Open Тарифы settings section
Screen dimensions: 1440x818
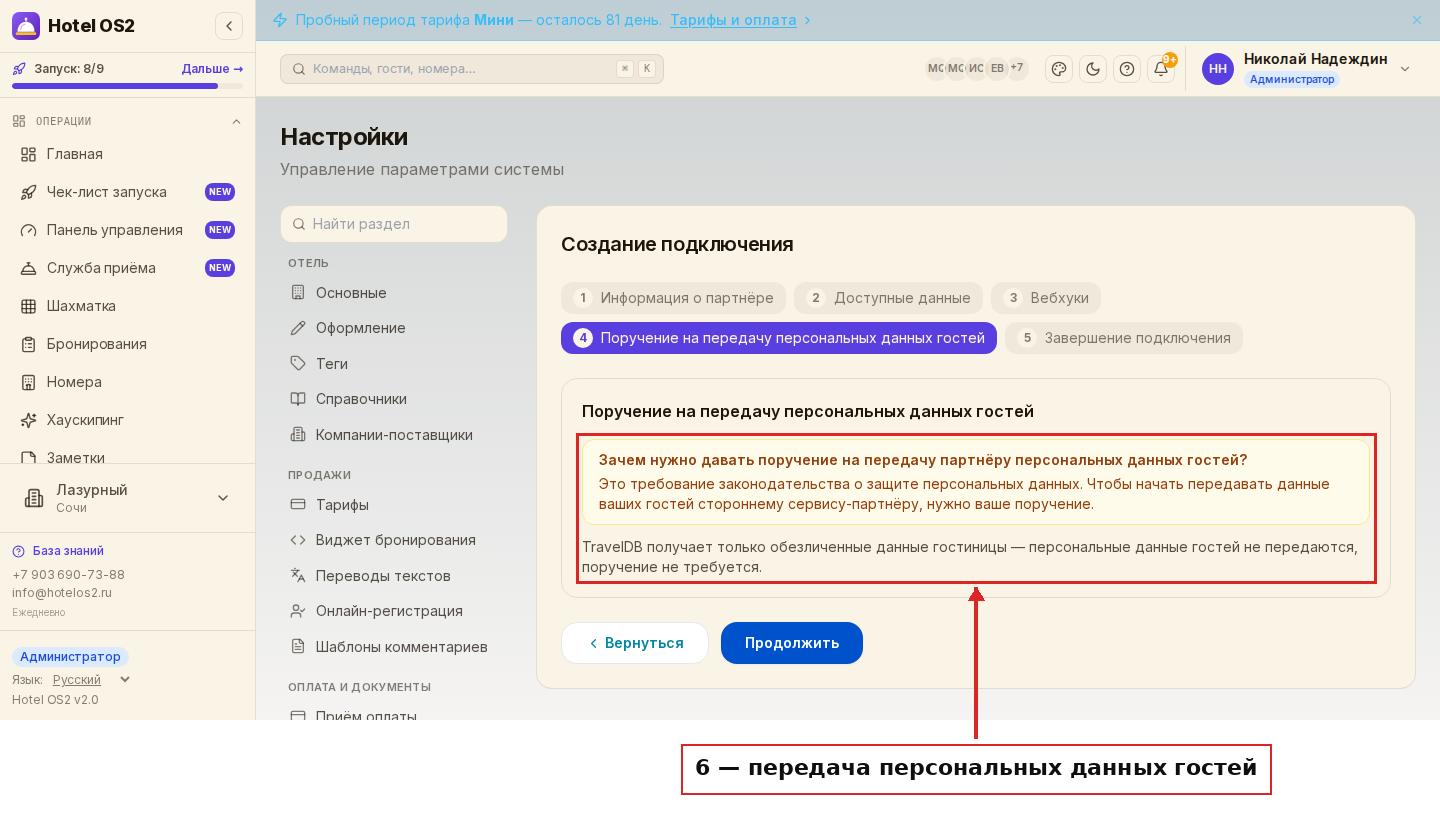(x=394, y=505)
